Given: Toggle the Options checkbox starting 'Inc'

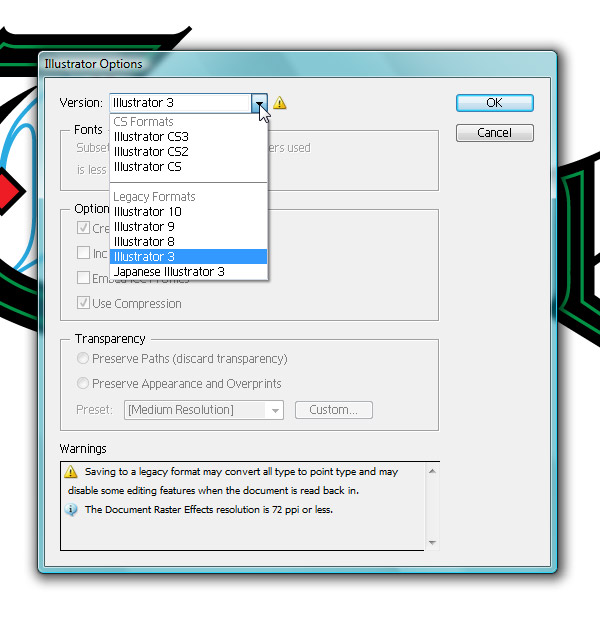Looking at the screenshot, I should 83,253.
